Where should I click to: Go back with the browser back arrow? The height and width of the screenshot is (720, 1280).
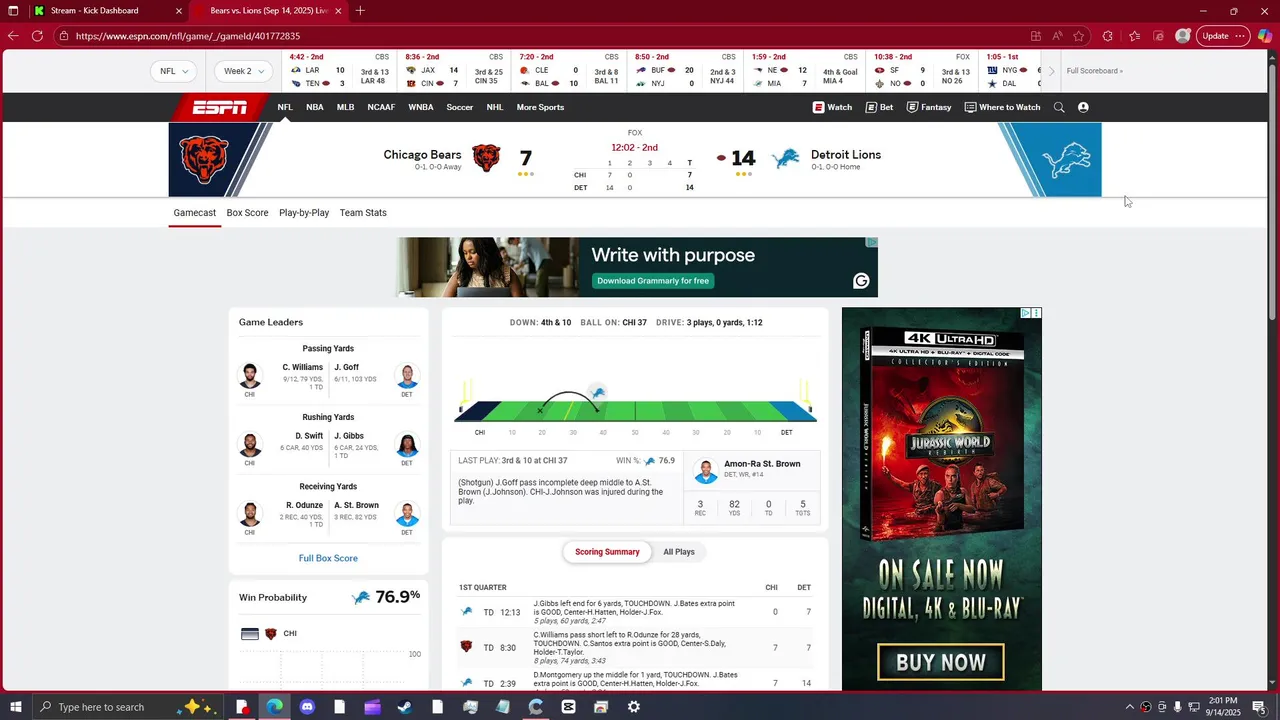pos(12,36)
